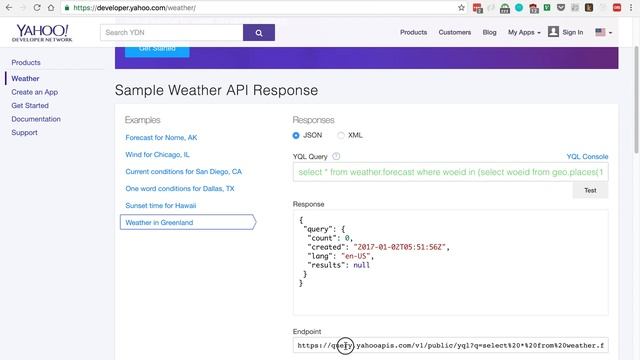Choose Forecast for Nome, AK example
The width and height of the screenshot is (640, 360).
pos(161,138)
